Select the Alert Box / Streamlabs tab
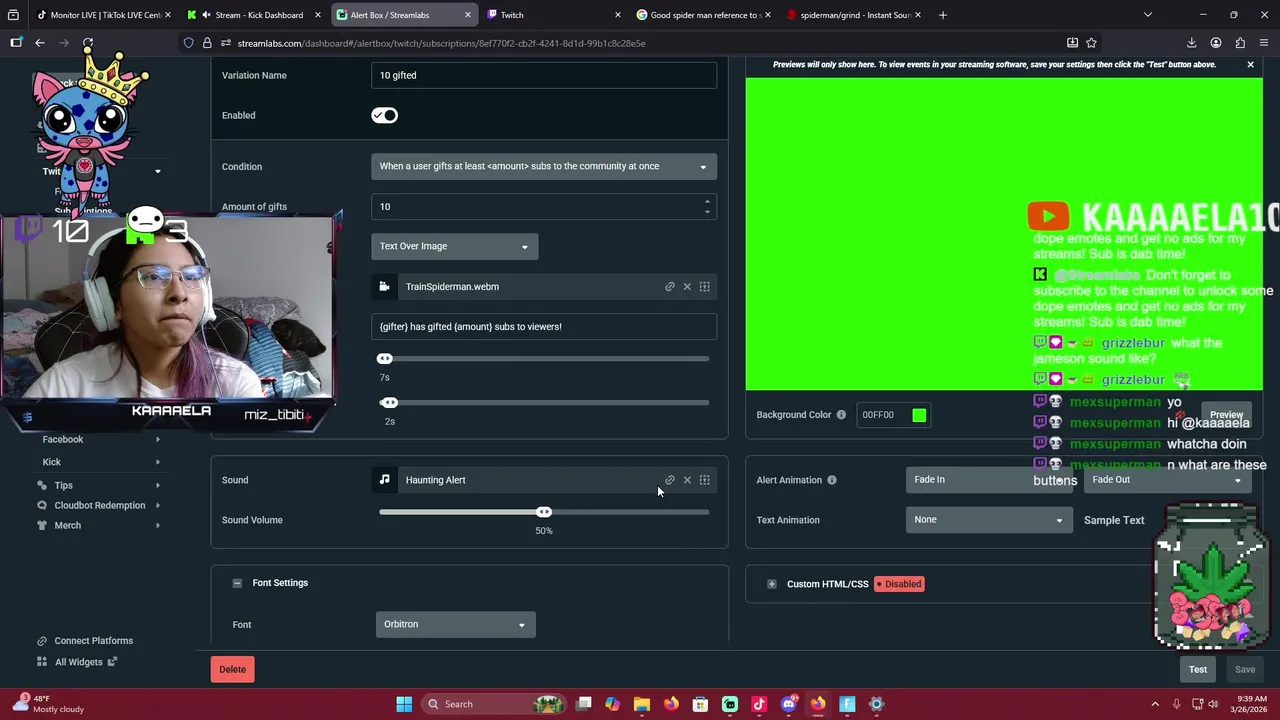Image resolution: width=1280 pixels, height=720 pixels. click(404, 15)
